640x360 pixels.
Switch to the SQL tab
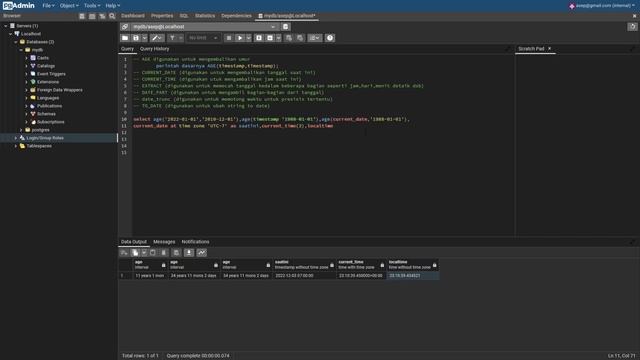coord(184,16)
